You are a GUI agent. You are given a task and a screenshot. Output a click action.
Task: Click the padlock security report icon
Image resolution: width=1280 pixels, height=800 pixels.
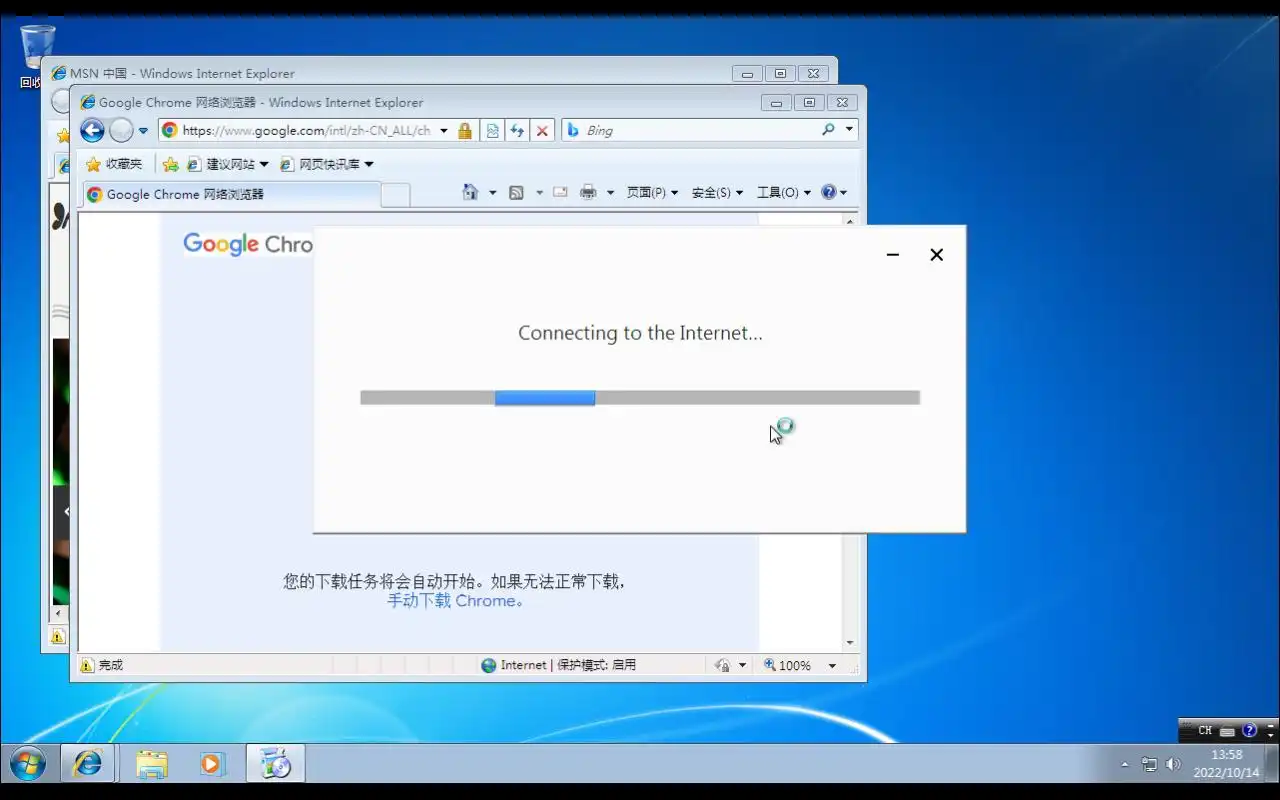(x=465, y=131)
